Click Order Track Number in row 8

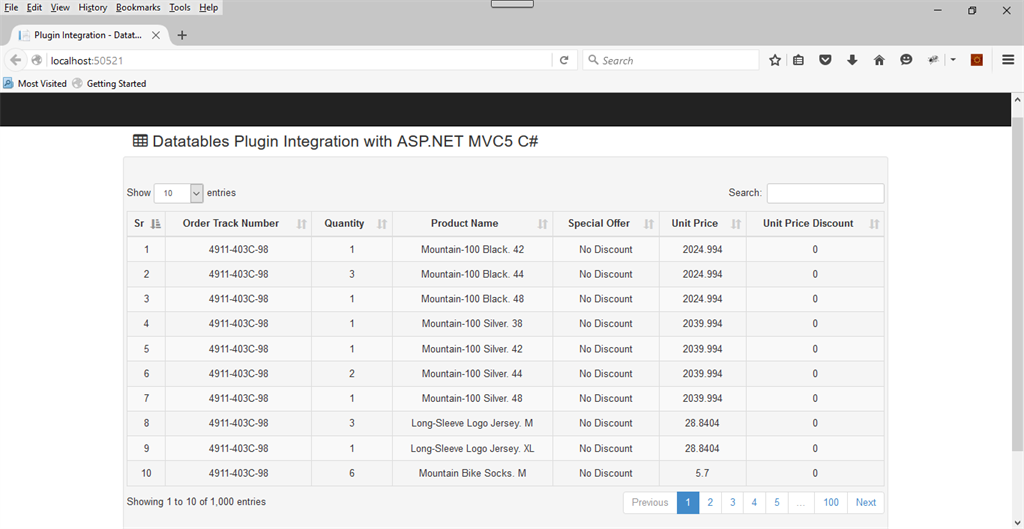tap(238, 423)
